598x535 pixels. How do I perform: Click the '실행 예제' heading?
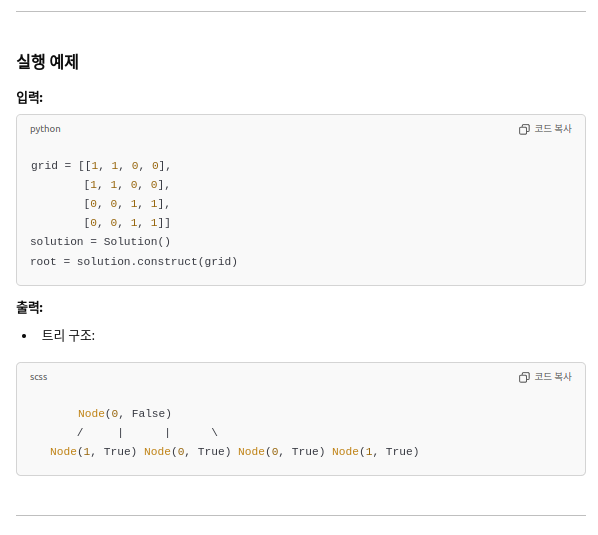47,62
